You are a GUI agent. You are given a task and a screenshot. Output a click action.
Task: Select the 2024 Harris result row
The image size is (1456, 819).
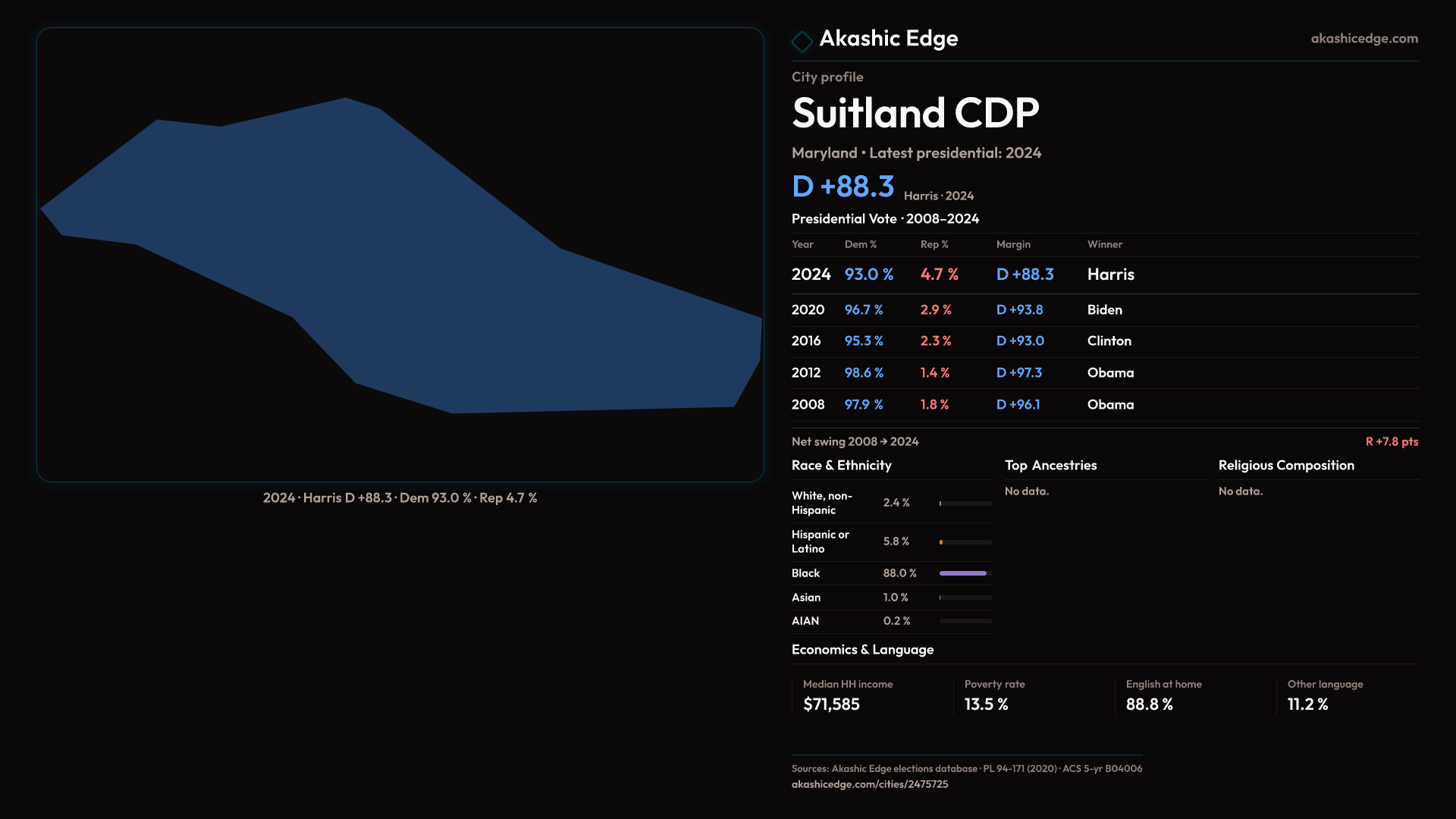(x=1104, y=275)
